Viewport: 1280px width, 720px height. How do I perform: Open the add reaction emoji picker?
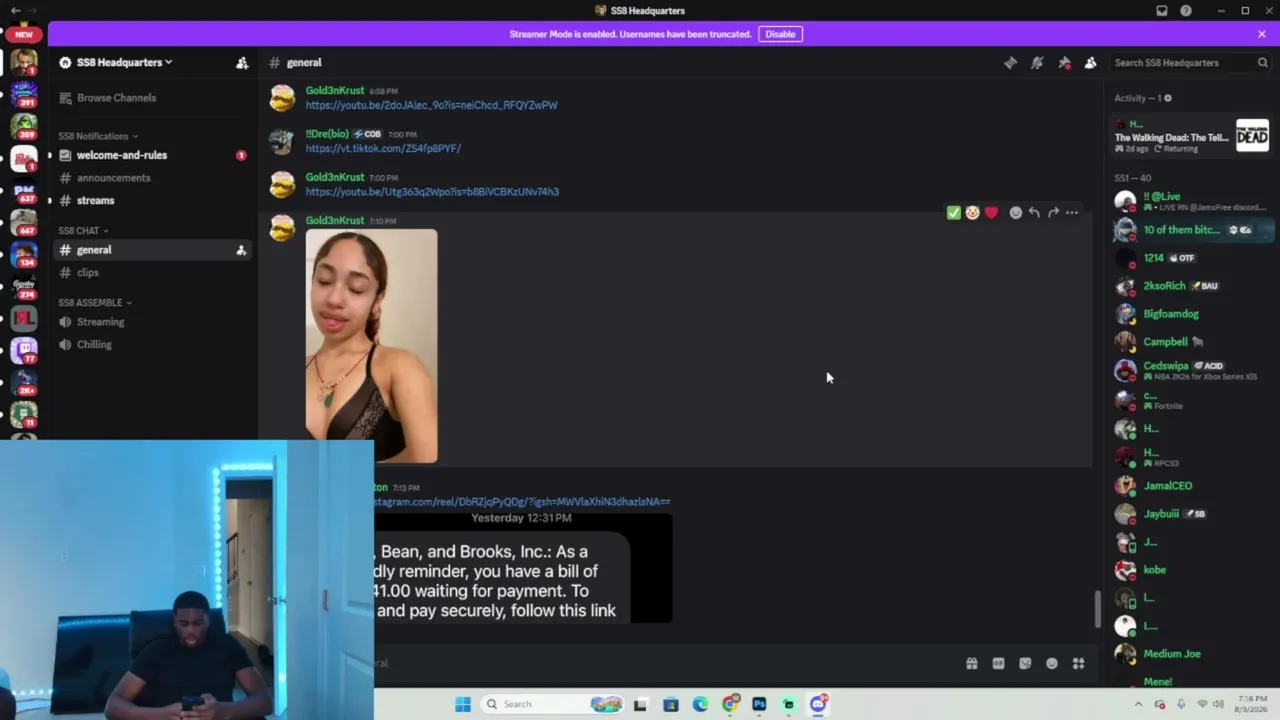click(1016, 212)
